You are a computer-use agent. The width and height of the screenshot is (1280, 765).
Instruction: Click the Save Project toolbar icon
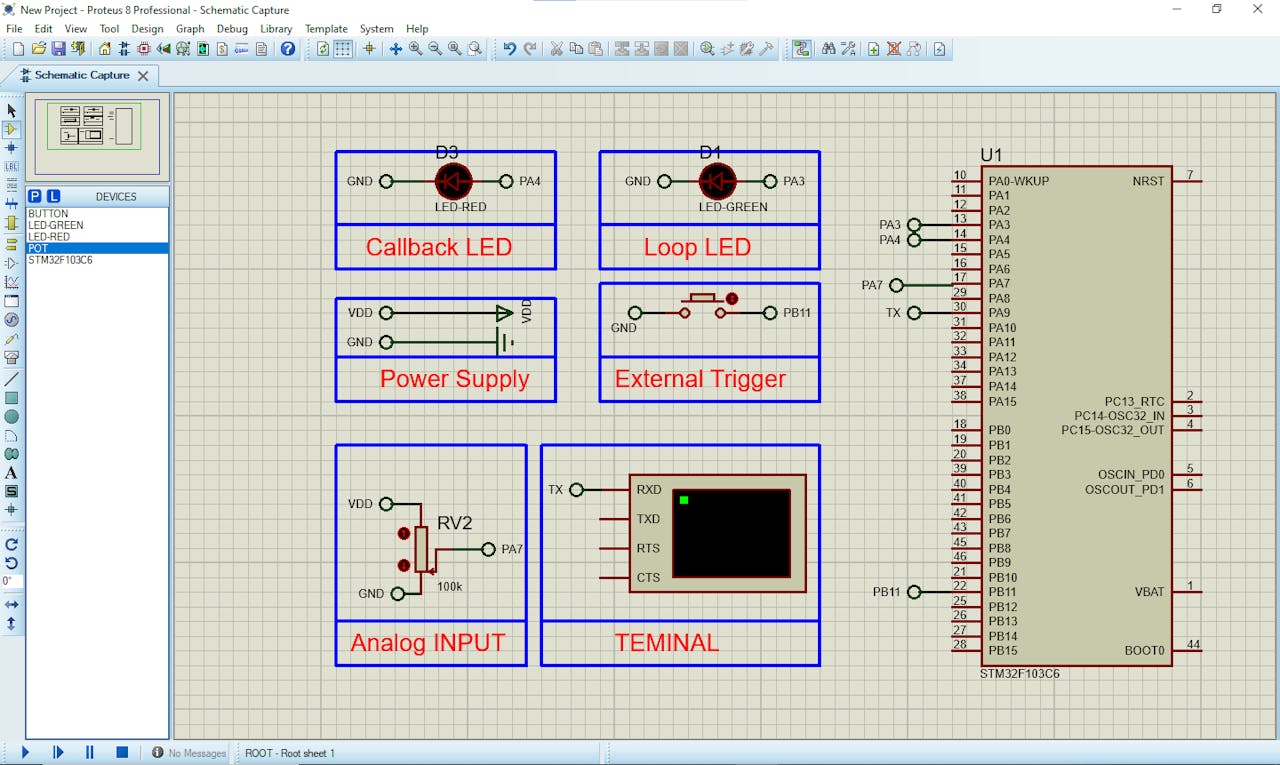[x=58, y=49]
